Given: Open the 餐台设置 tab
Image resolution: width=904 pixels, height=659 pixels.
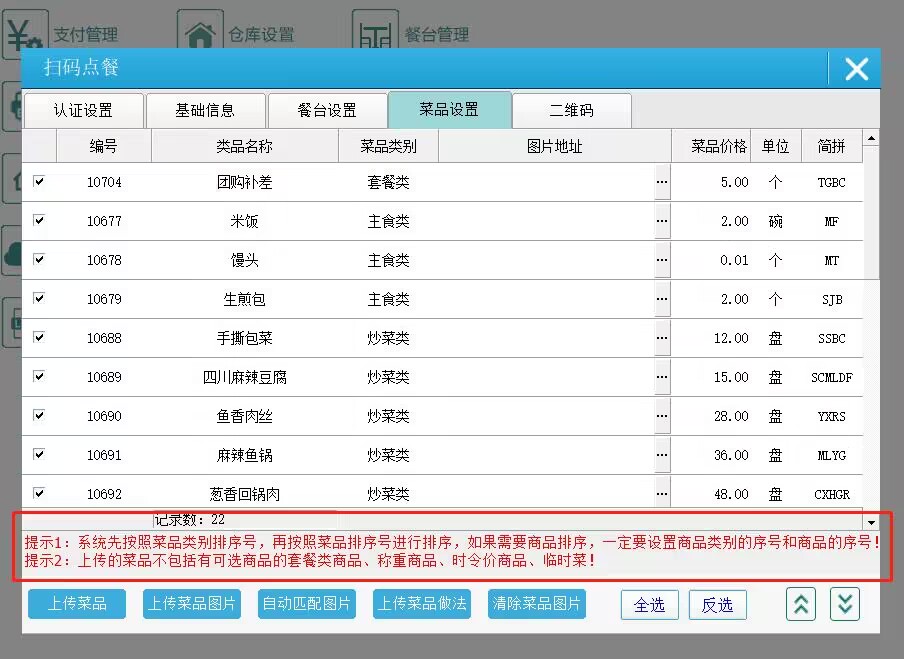Looking at the screenshot, I should click(327, 110).
